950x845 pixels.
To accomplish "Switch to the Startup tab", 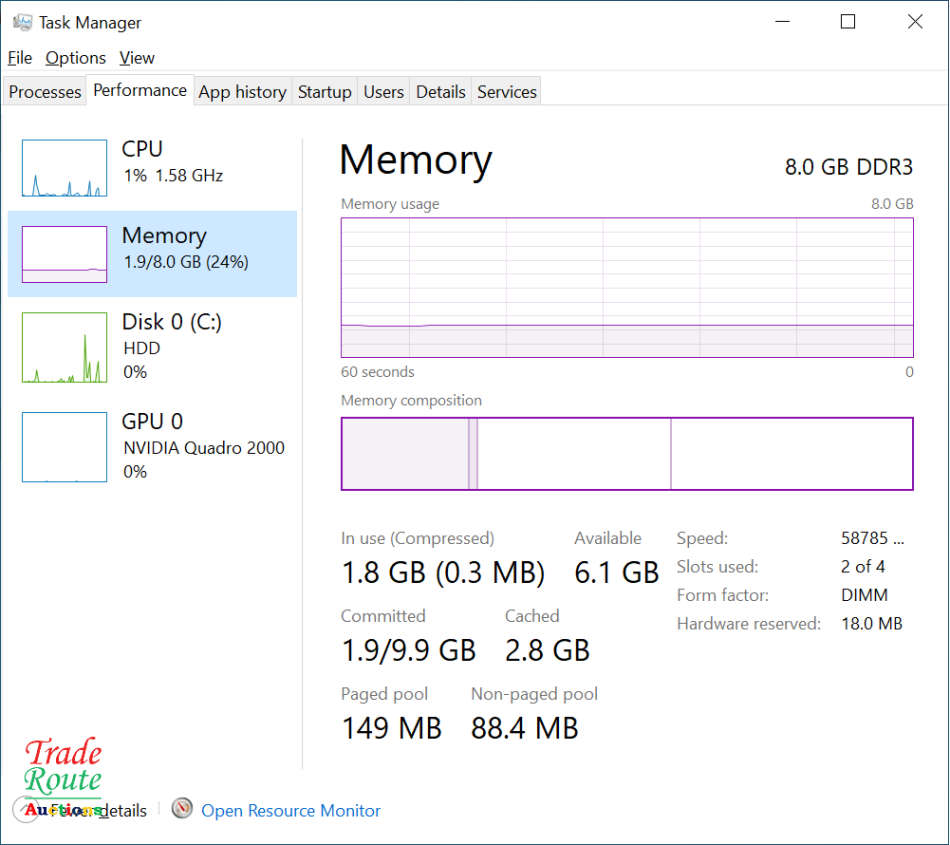I will pos(324,92).
